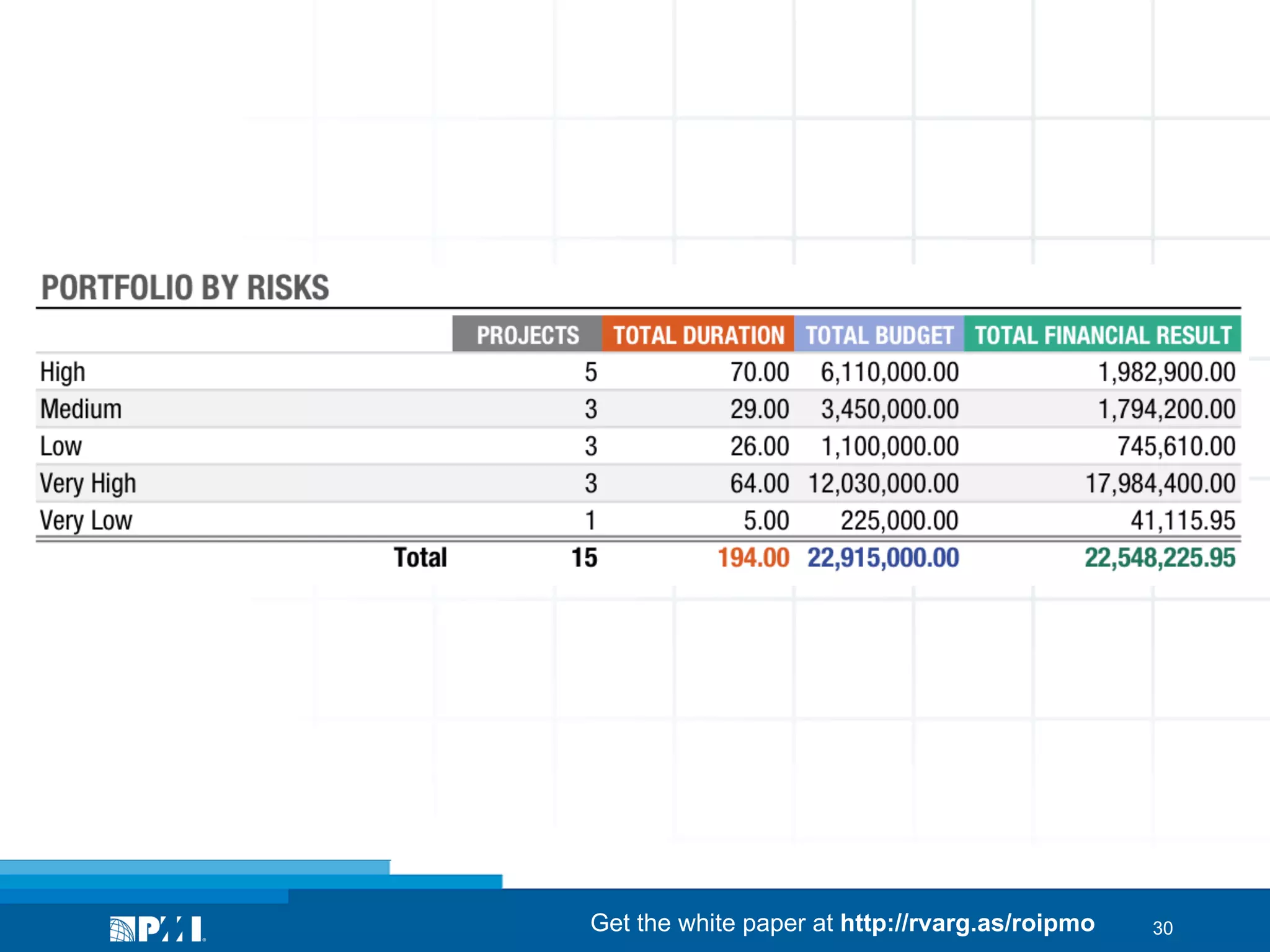Click total duration value 194.00
This screenshot has width=1270, height=952.
[x=753, y=558]
